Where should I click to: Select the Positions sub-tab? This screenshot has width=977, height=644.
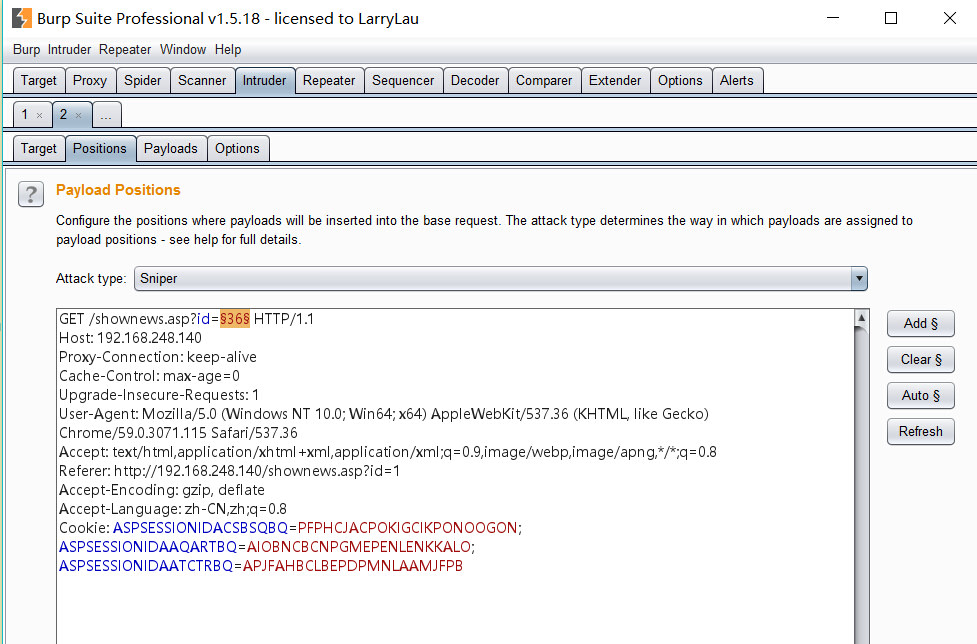pos(100,148)
